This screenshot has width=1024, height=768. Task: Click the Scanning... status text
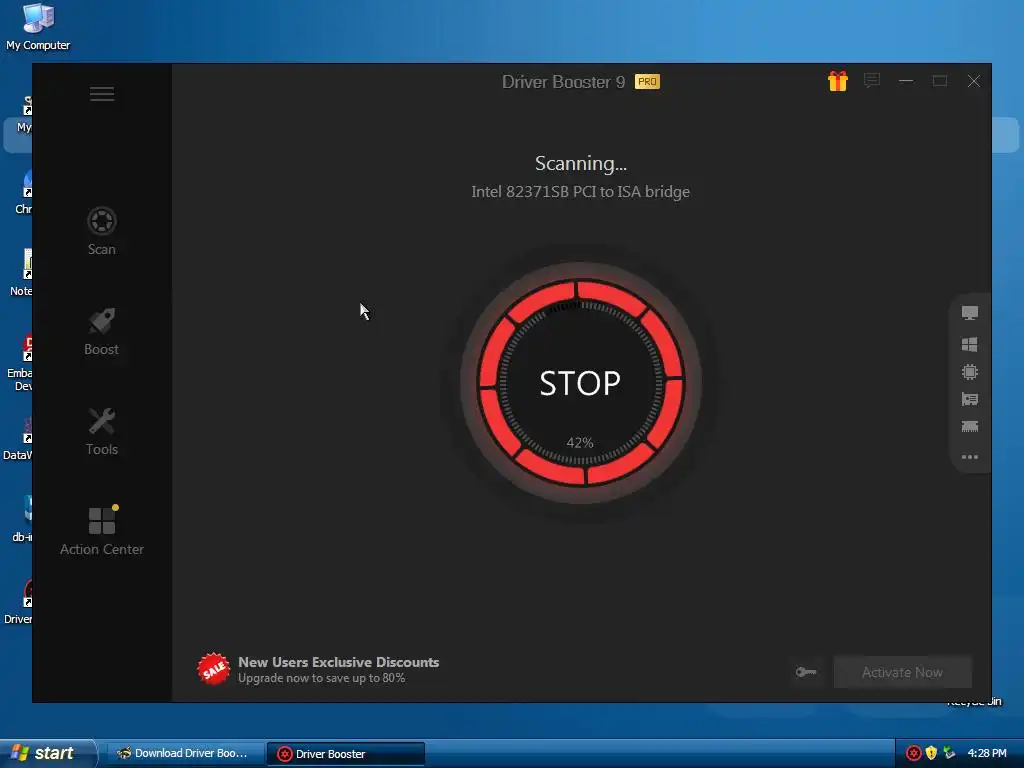tap(581, 163)
